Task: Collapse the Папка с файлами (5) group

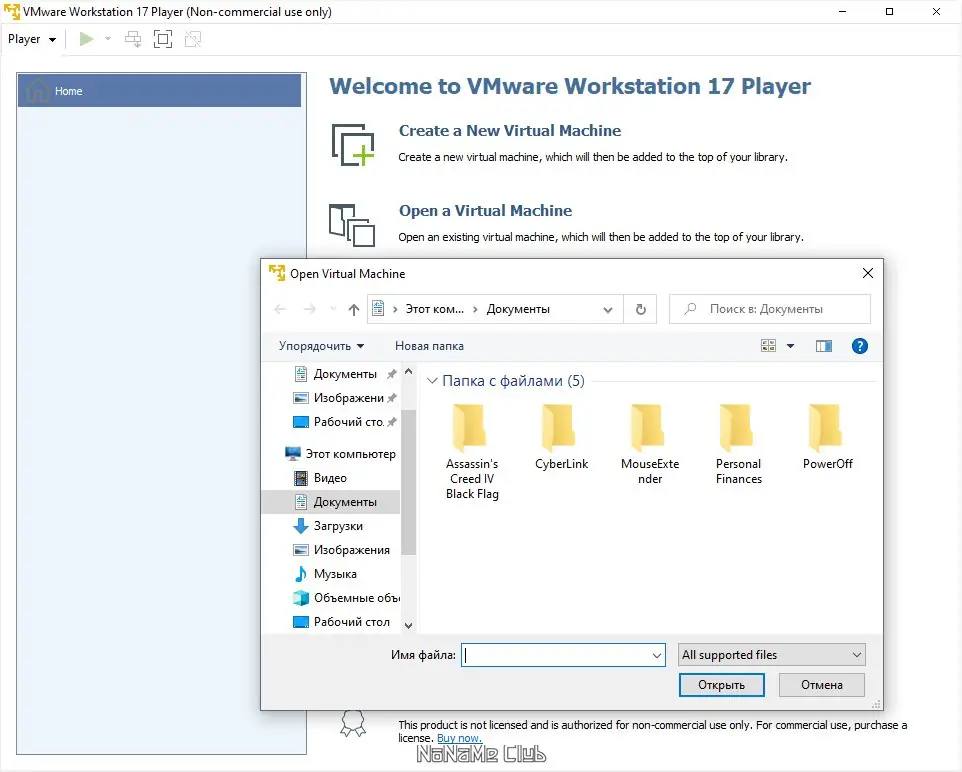Action: [x=432, y=381]
